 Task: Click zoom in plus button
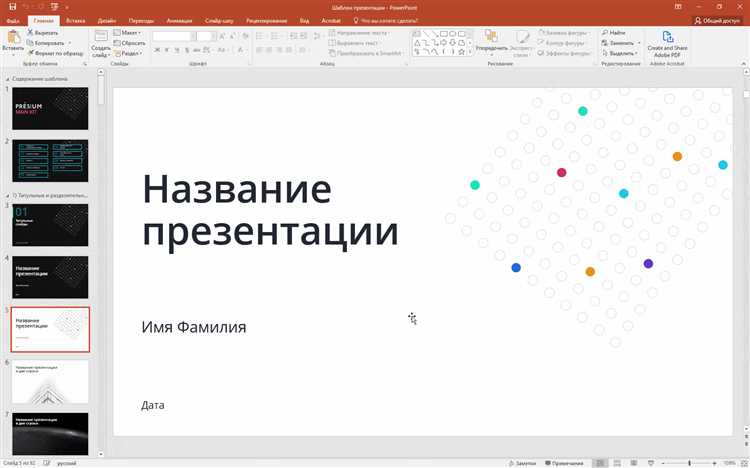[x=715, y=463]
